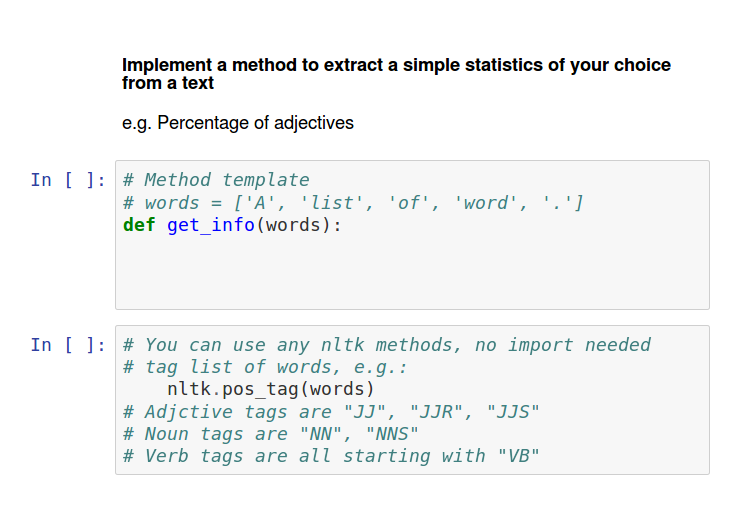The width and height of the screenshot is (733, 505).
Task: Click the 'def' keyword in first cell
Action: [x=139, y=225]
